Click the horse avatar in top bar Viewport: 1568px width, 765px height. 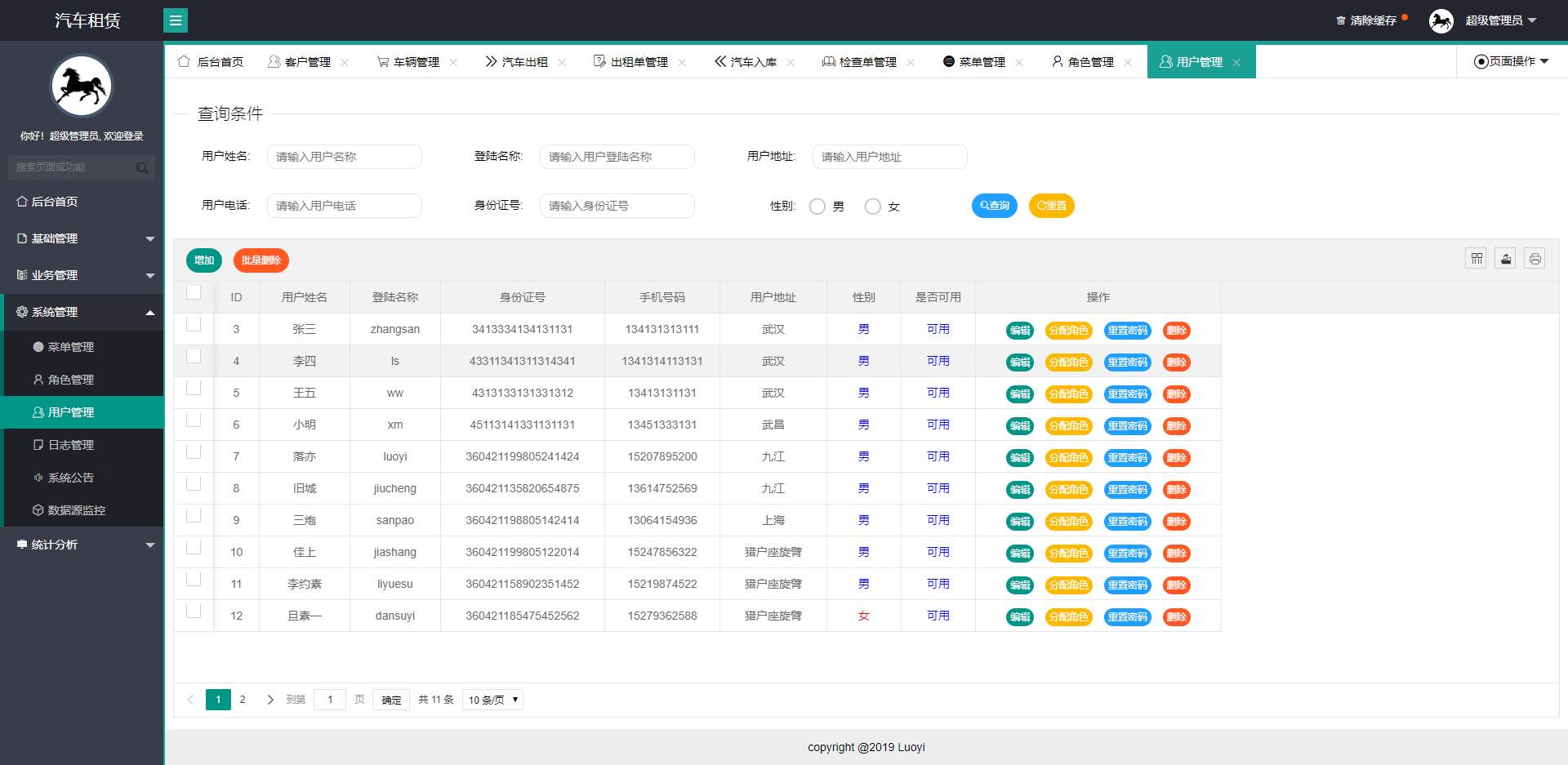coord(1441,20)
